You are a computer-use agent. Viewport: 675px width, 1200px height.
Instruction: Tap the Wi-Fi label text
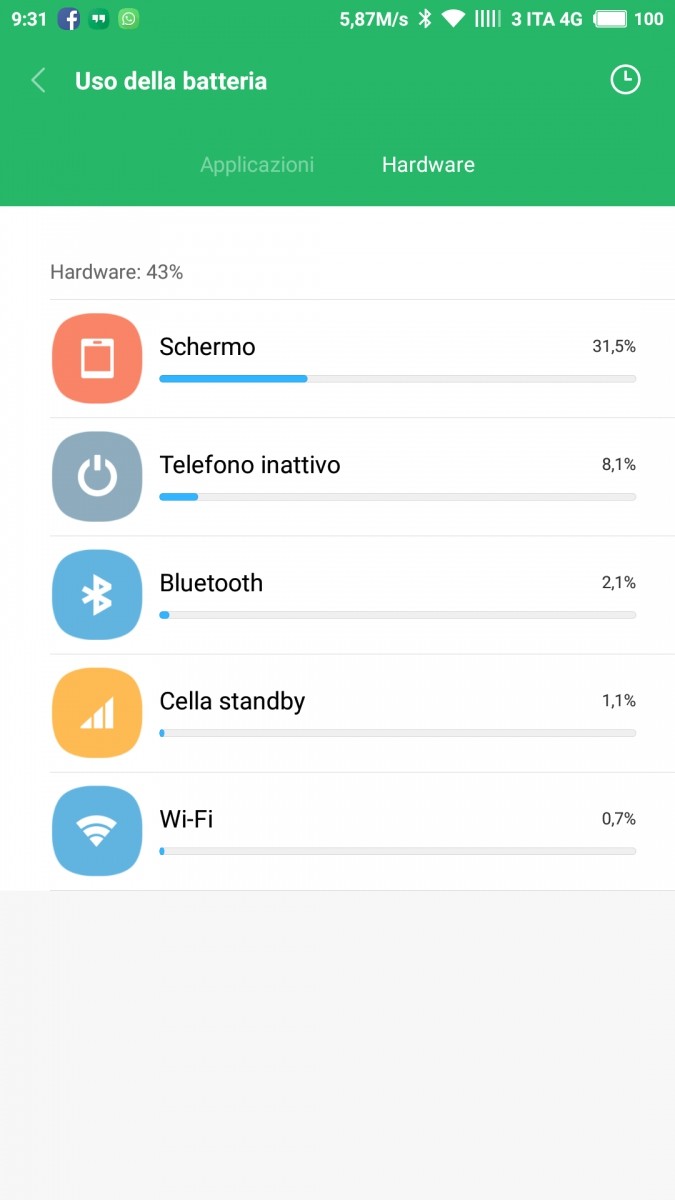tap(186, 819)
